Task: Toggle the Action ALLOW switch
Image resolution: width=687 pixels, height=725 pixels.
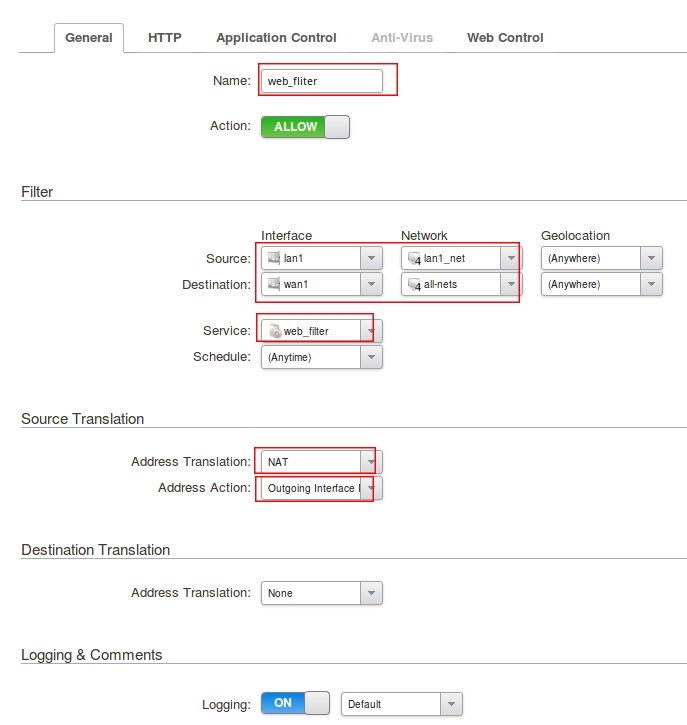Action: tap(305, 127)
